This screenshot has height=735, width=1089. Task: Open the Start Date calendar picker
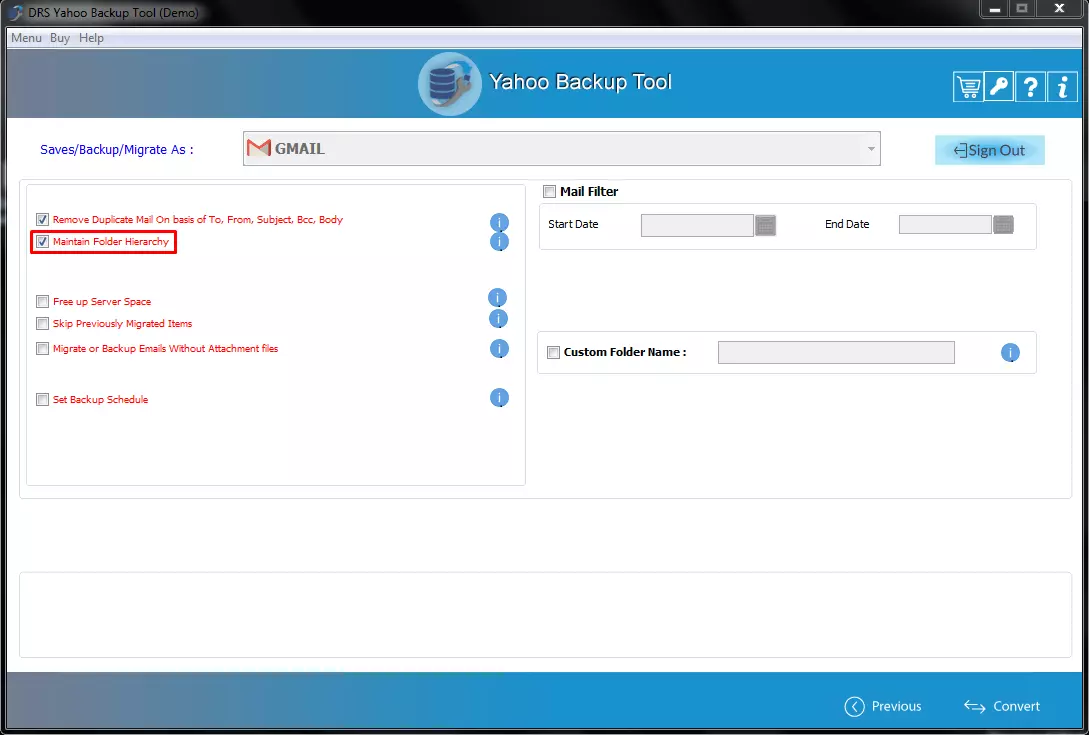click(765, 225)
